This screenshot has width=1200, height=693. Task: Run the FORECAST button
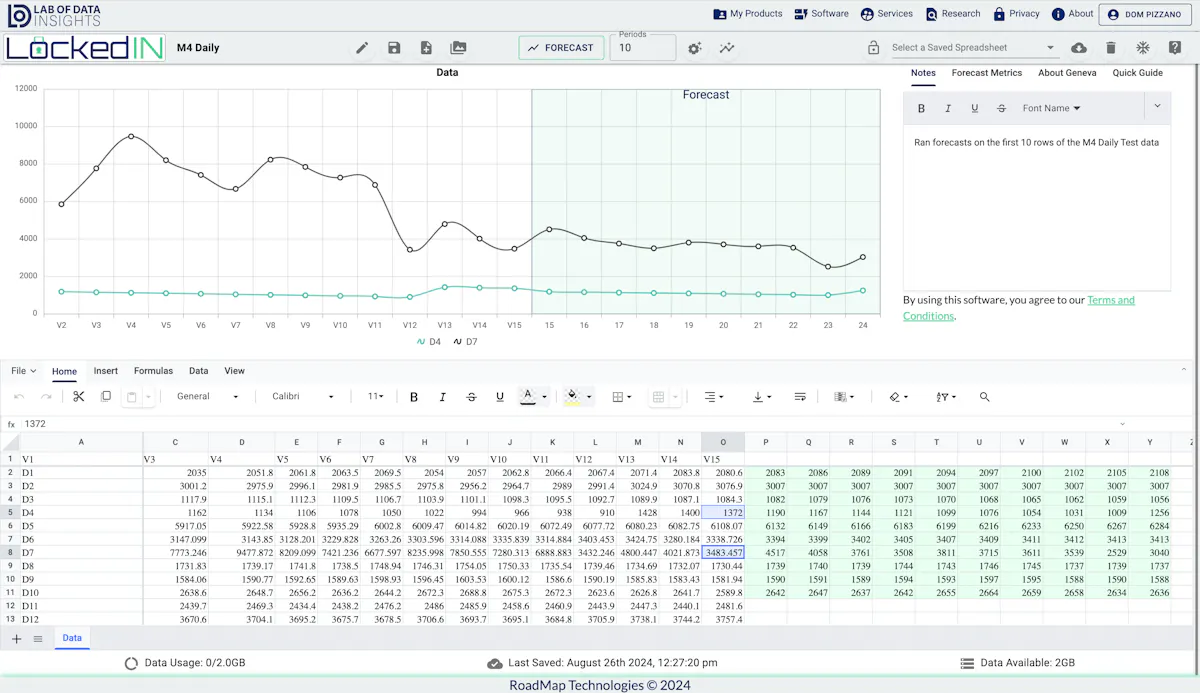(561, 48)
